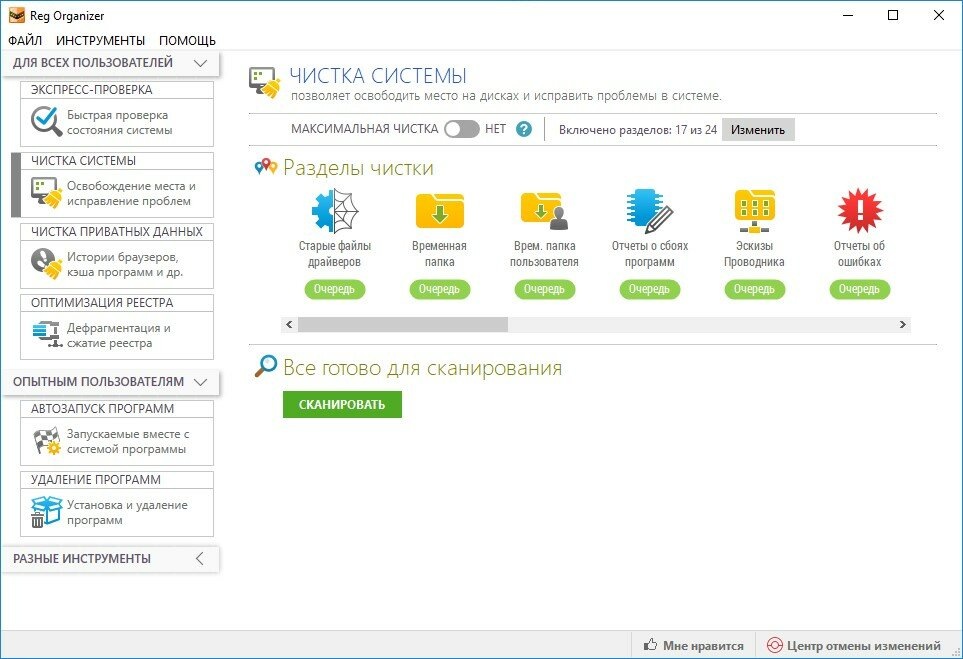The height and width of the screenshot is (659, 963).
Task: Click the Изменить button
Action: [x=758, y=130]
